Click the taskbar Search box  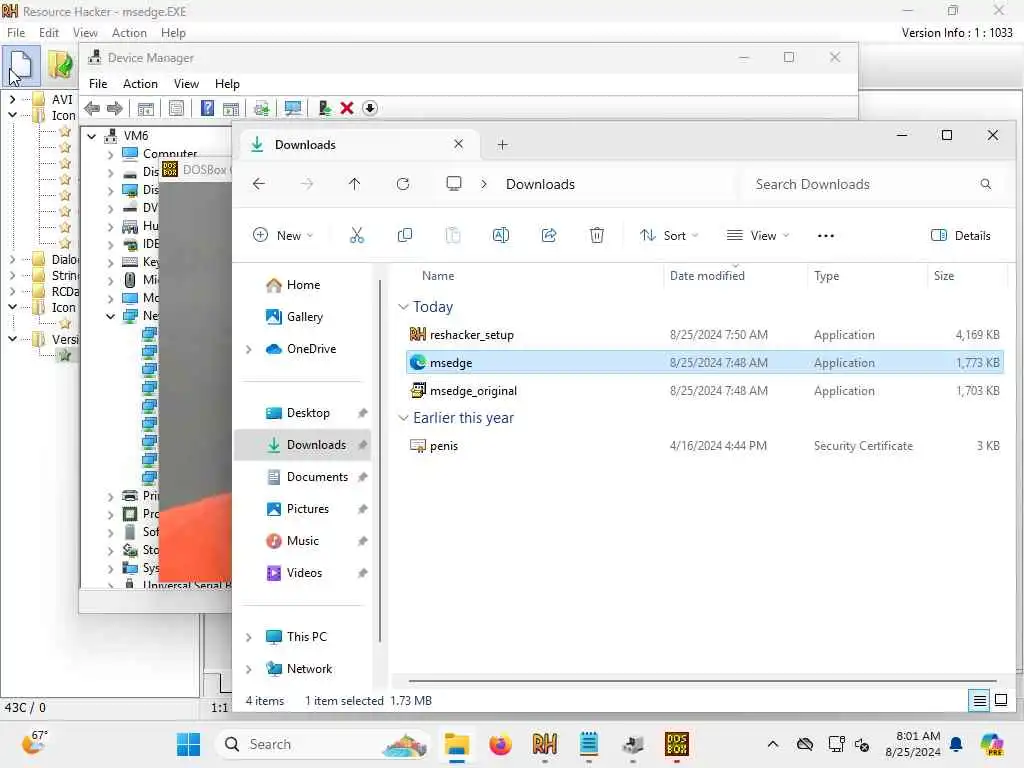click(323, 744)
